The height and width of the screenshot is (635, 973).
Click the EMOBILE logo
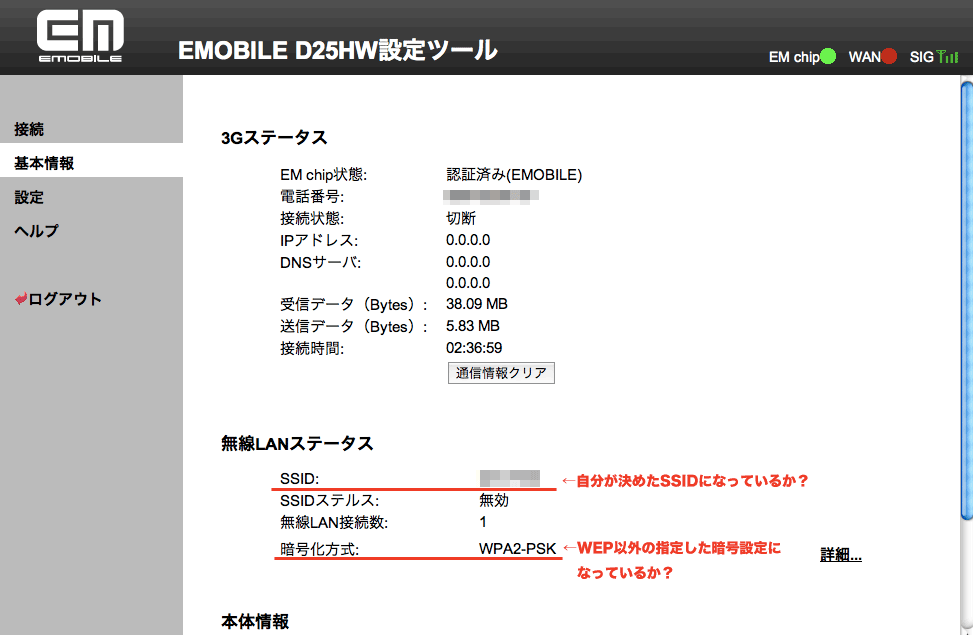pyautogui.click(x=80, y=37)
